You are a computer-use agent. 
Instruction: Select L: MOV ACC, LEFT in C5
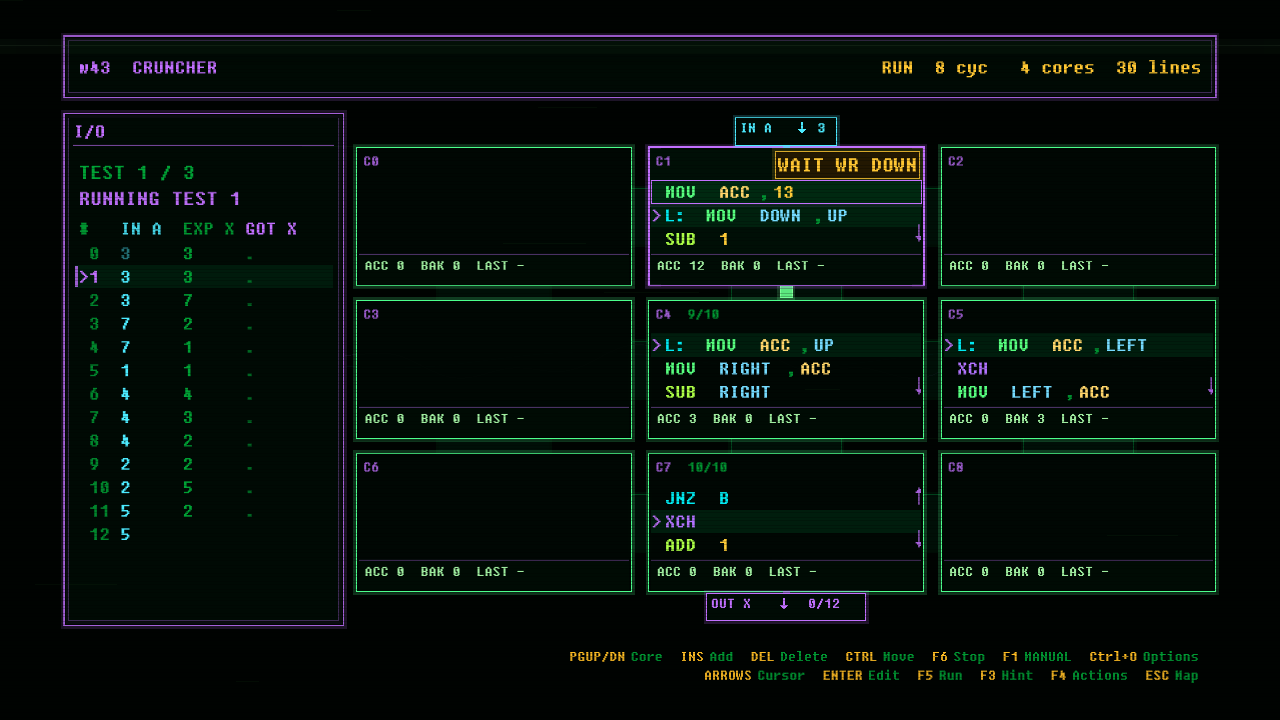coord(1078,345)
